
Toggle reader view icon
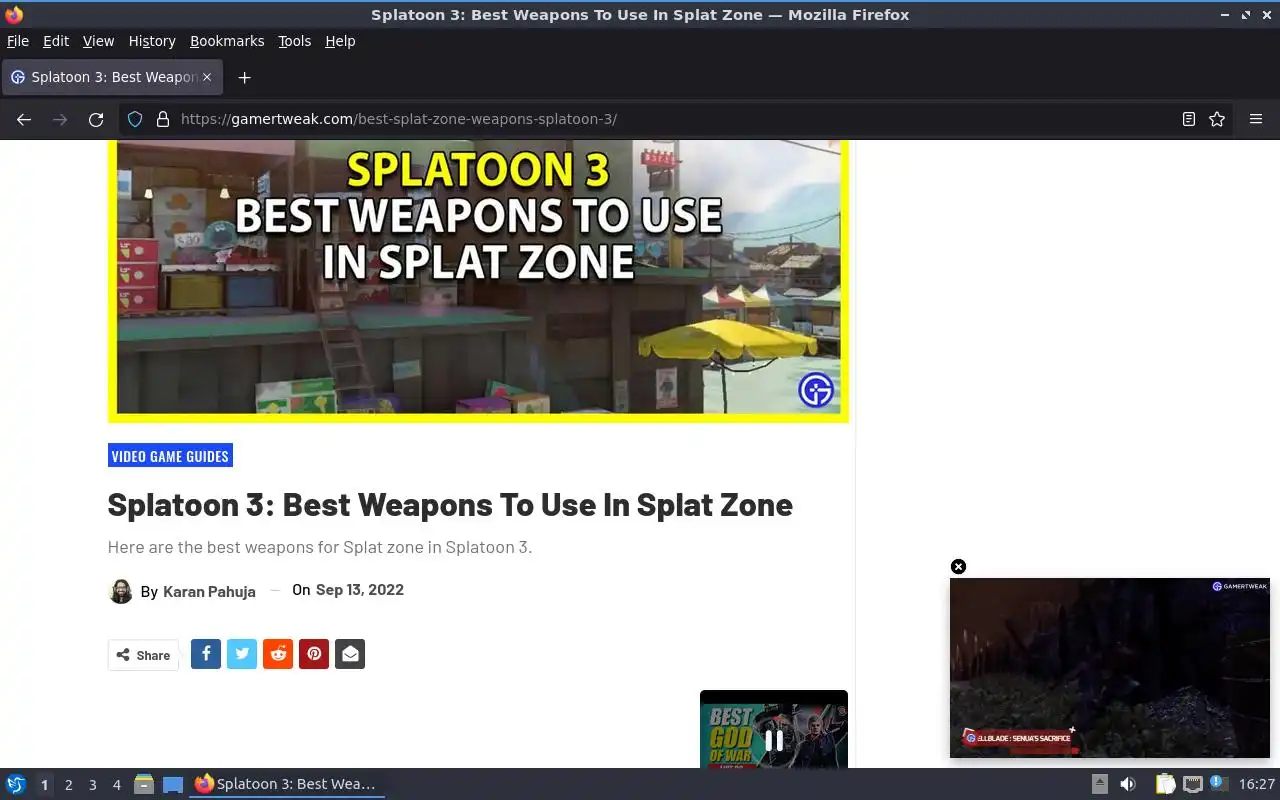point(1189,119)
